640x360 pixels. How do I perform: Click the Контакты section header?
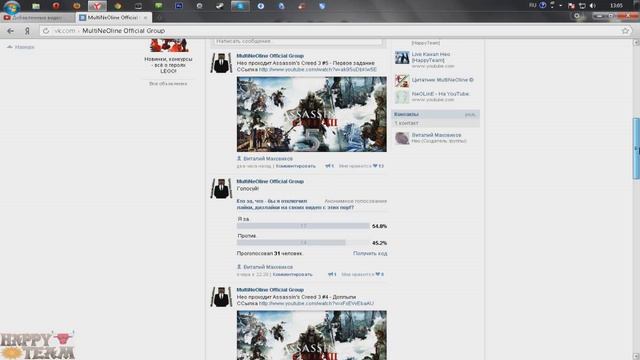coord(436,114)
